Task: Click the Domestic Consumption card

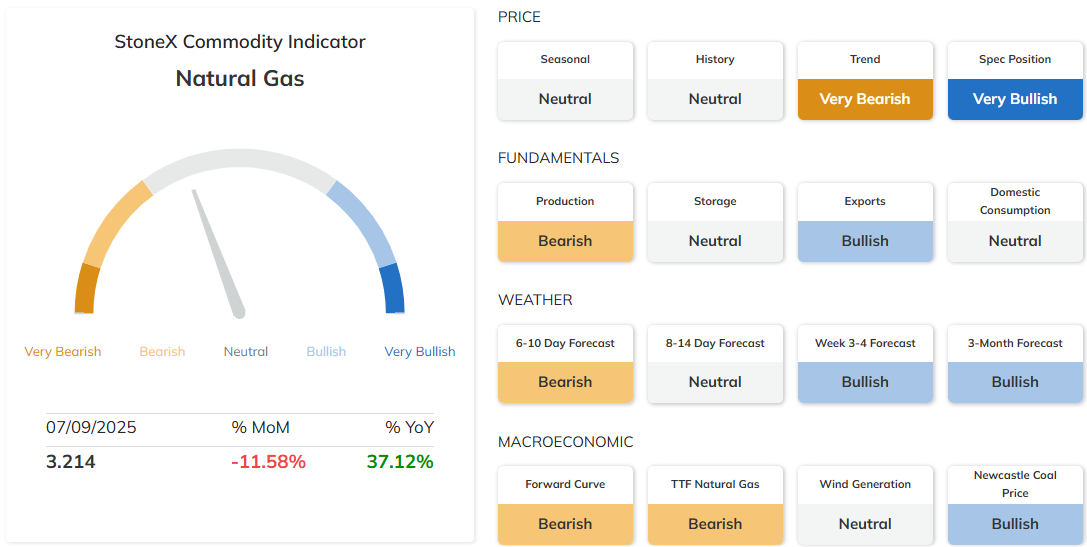Action: pyautogui.click(x=1015, y=223)
